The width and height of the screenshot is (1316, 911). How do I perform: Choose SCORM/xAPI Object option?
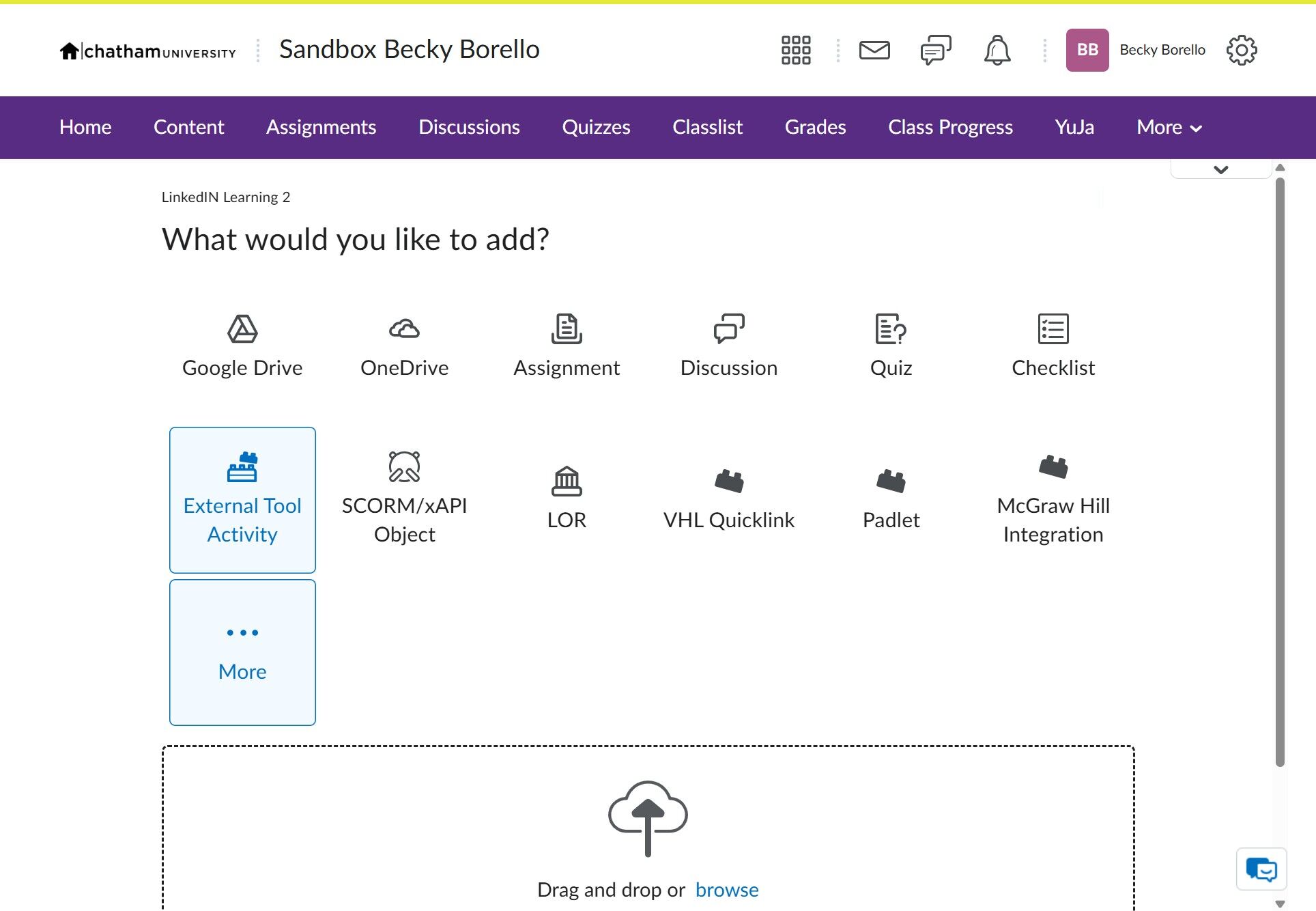click(x=404, y=500)
